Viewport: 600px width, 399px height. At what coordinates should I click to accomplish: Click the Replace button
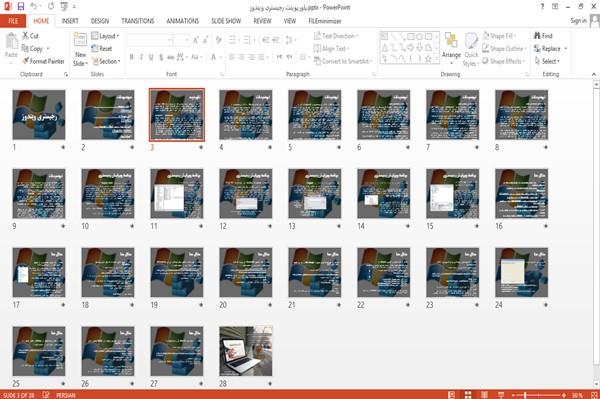click(547, 49)
